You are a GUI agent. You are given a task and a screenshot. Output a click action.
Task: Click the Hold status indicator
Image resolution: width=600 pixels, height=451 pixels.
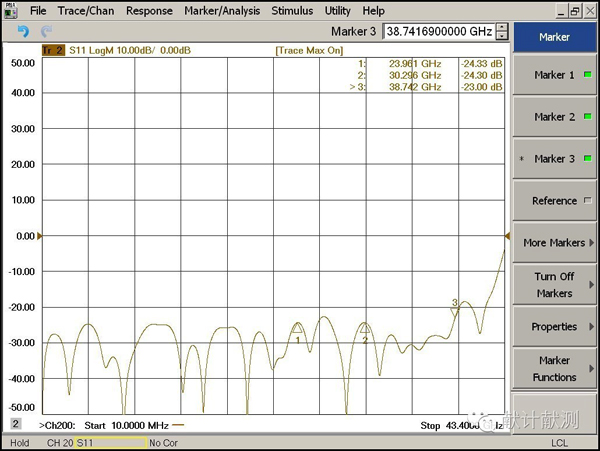tap(20, 443)
